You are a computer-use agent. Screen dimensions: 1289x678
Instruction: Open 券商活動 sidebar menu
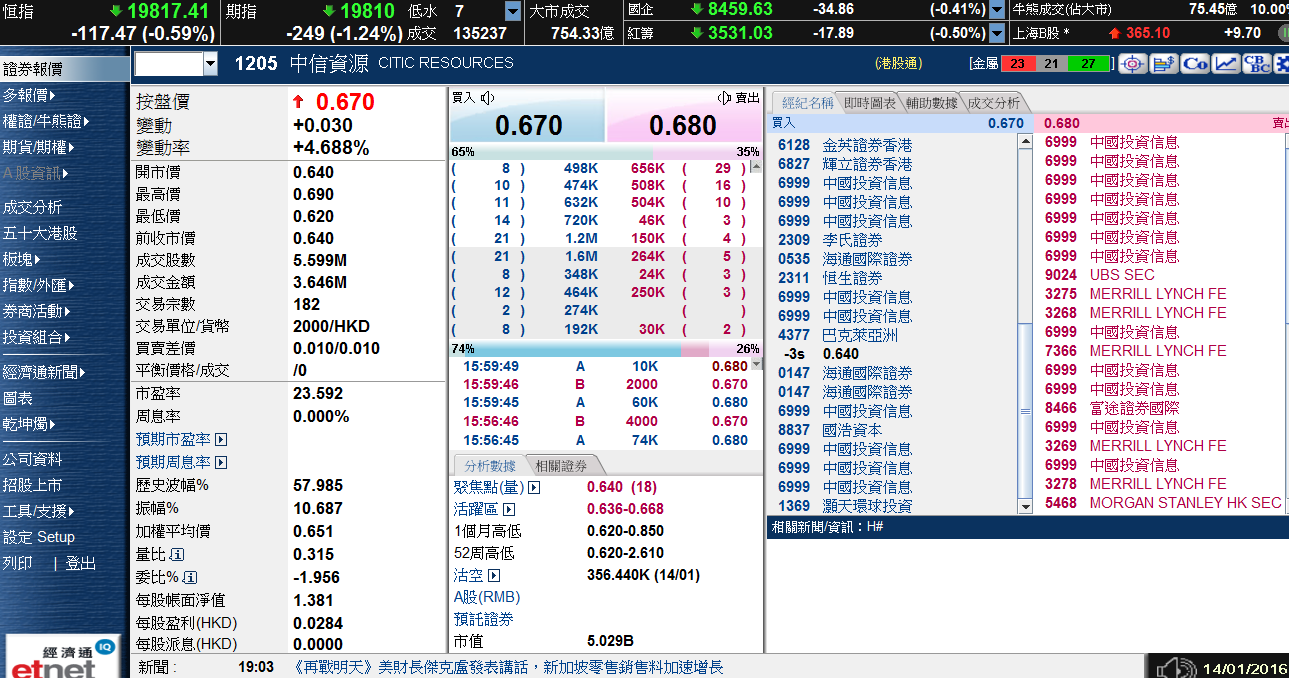pos(36,311)
